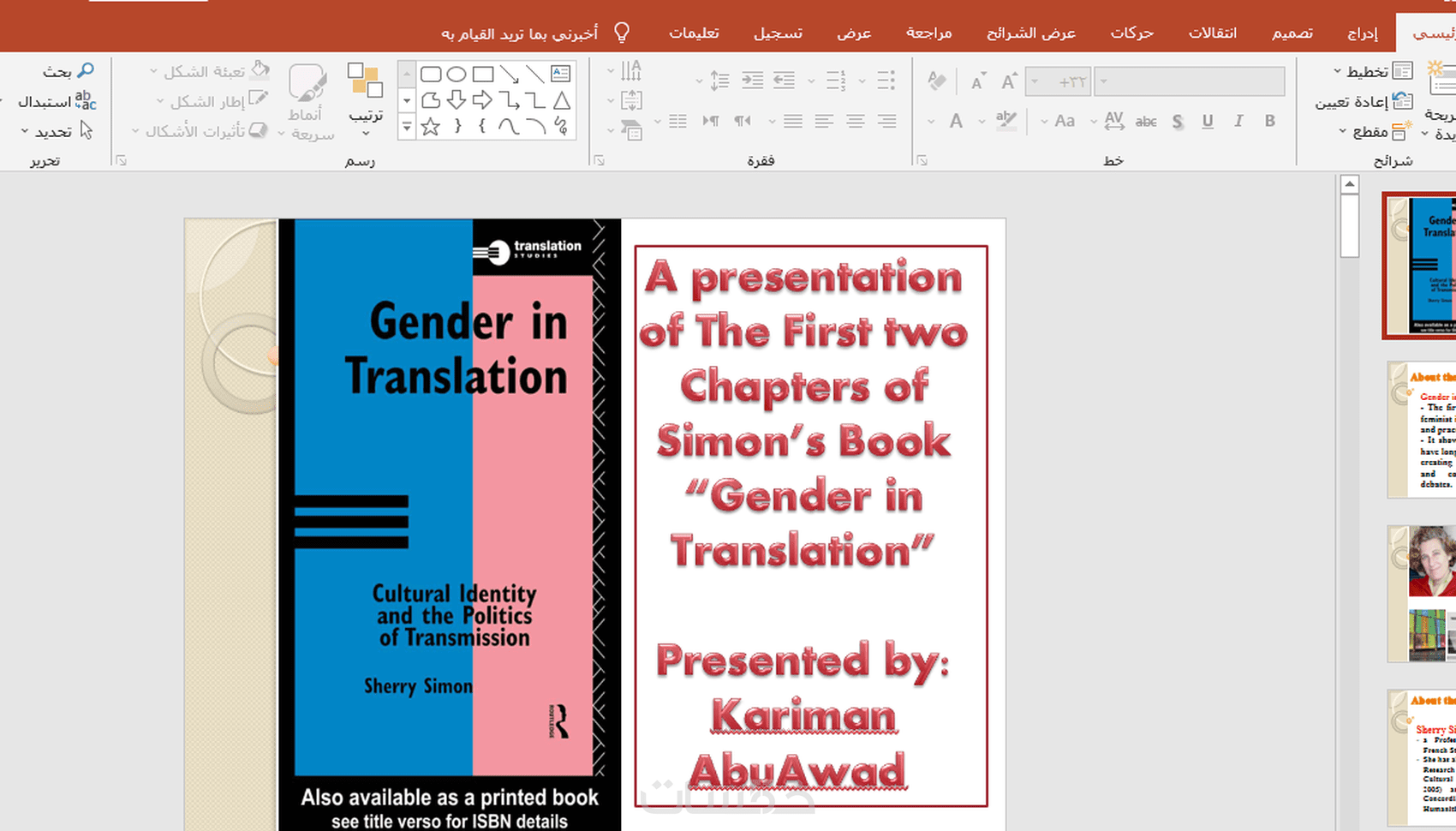1456x831 pixels.
Task: Pick the scribble freehand shape
Action: (562, 127)
